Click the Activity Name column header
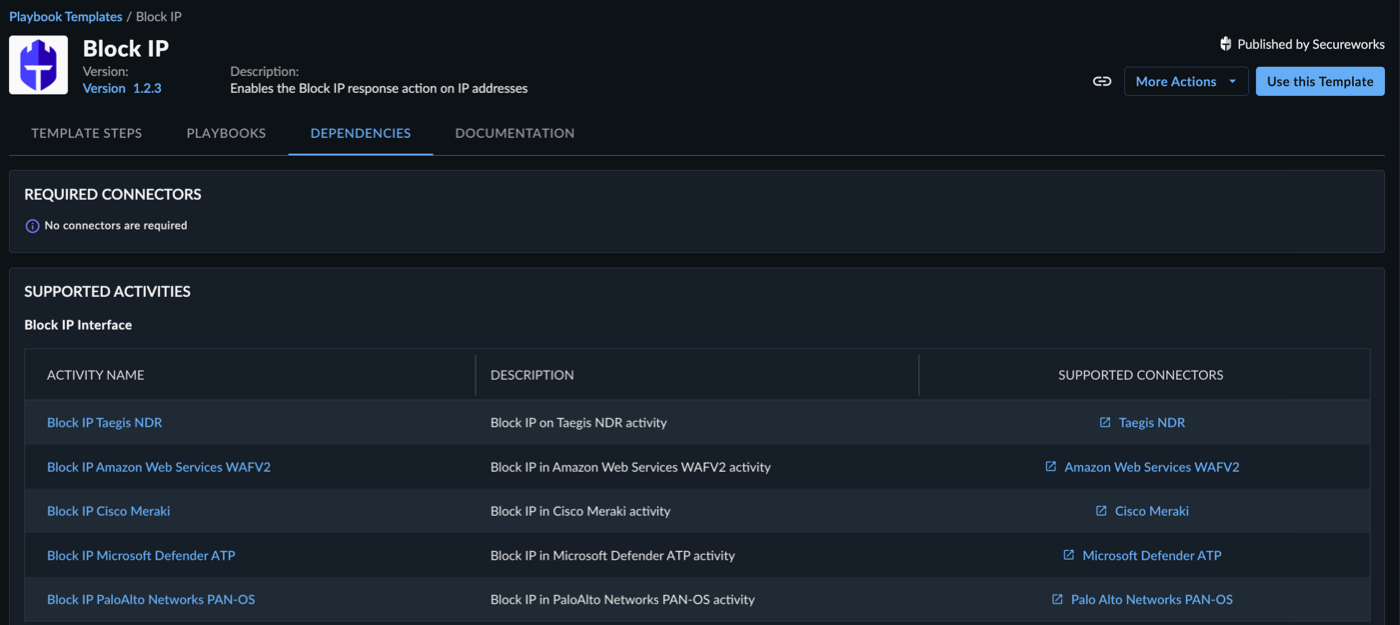This screenshot has width=1400, height=625. click(x=96, y=375)
